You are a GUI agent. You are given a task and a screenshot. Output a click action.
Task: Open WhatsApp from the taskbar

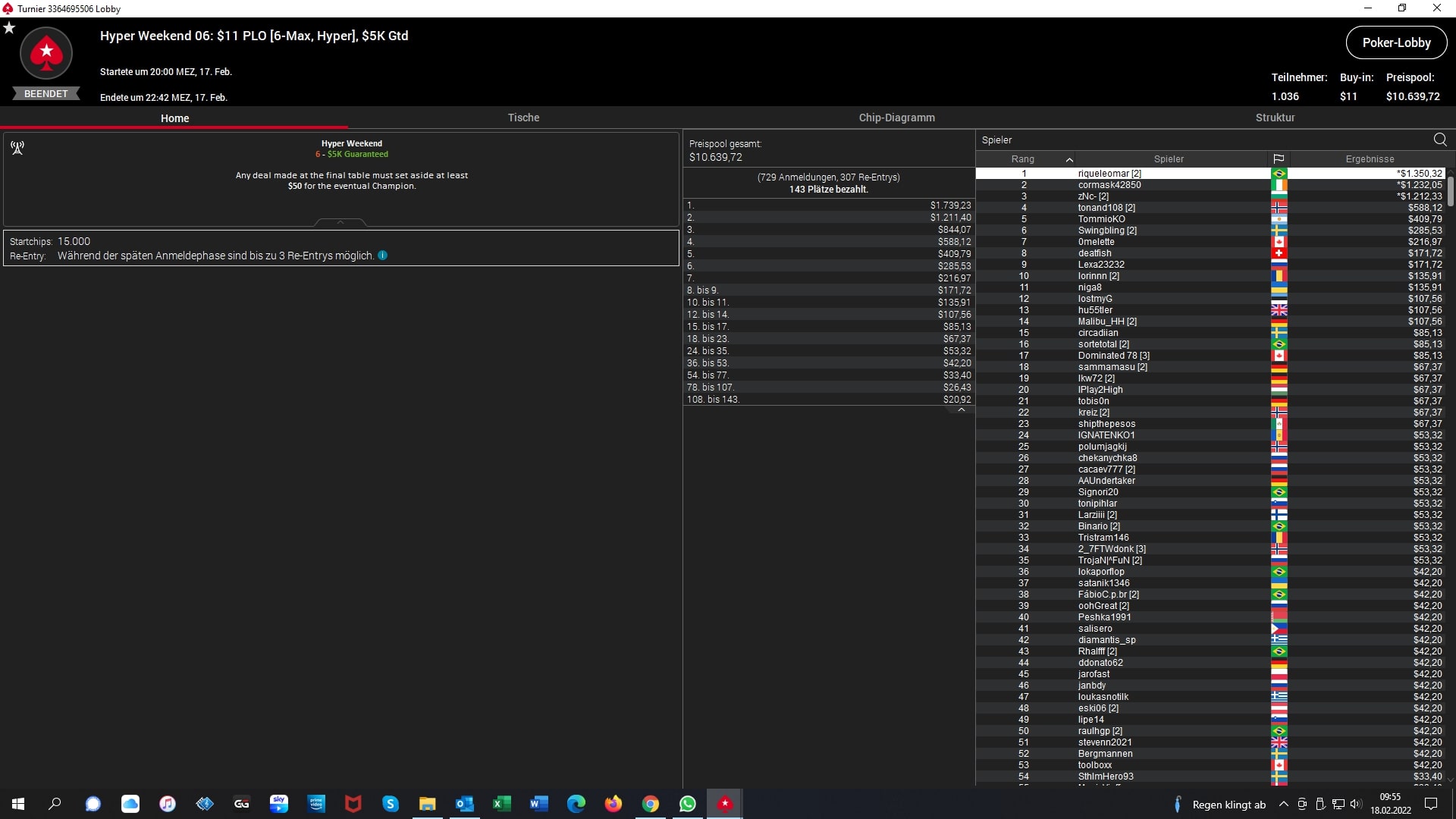688,804
